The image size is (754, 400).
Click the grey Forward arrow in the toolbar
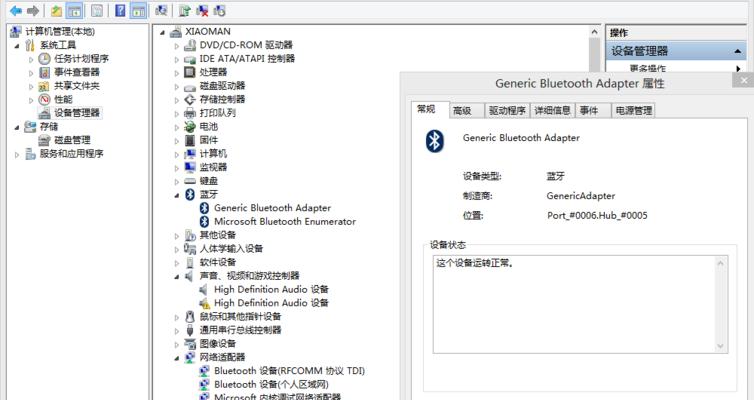coord(33,11)
